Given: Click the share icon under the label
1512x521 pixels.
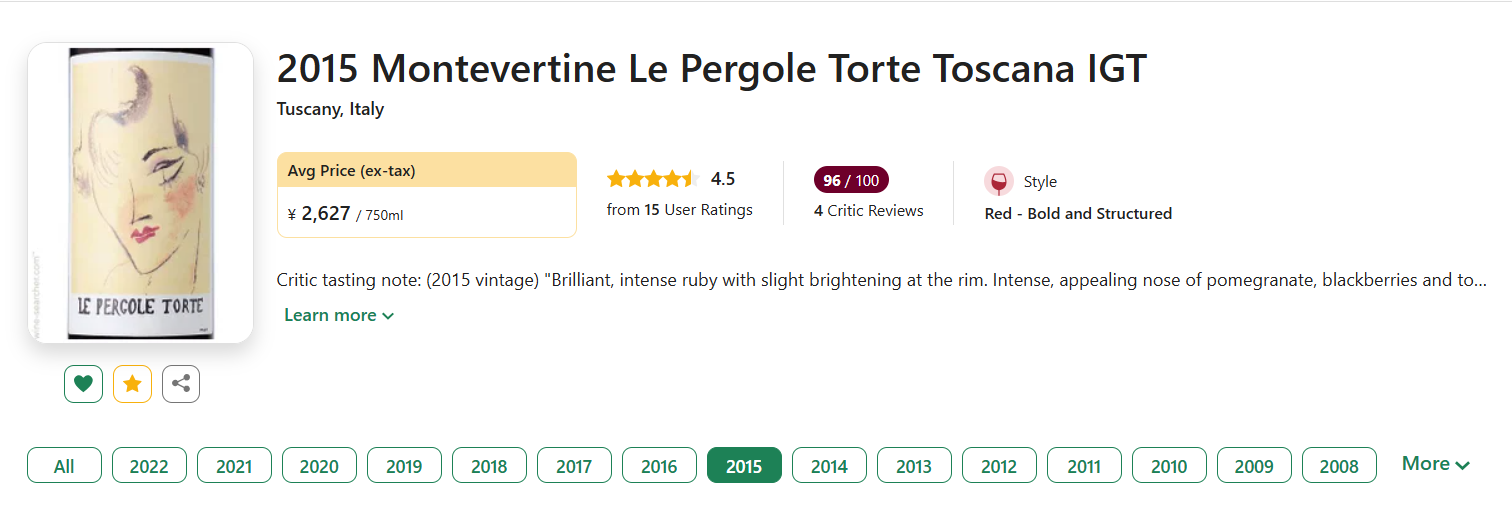Looking at the screenshot, I should coord(181,384).
